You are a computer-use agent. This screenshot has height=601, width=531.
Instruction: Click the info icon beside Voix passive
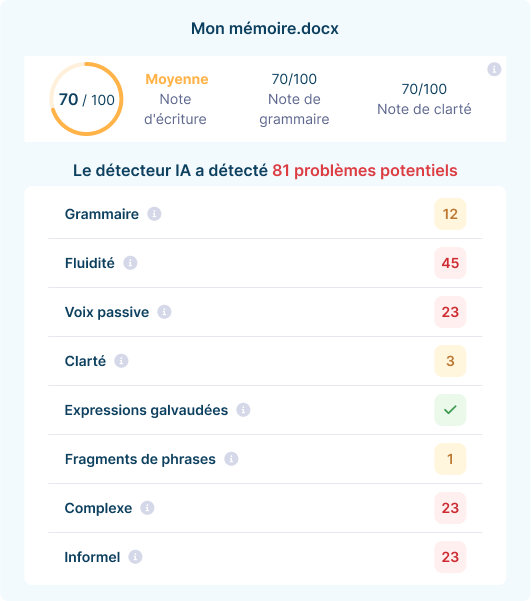[164, 312]
